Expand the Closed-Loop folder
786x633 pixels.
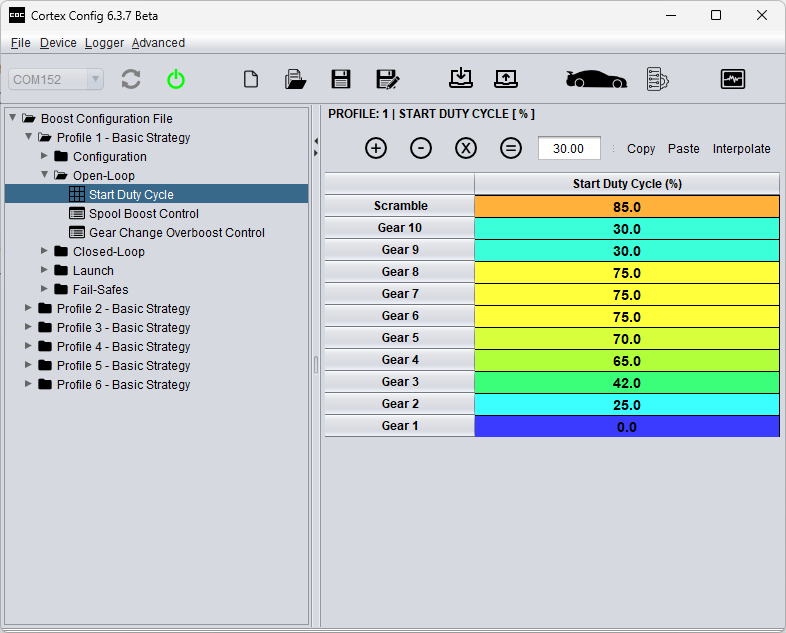[x=45, y=251]
